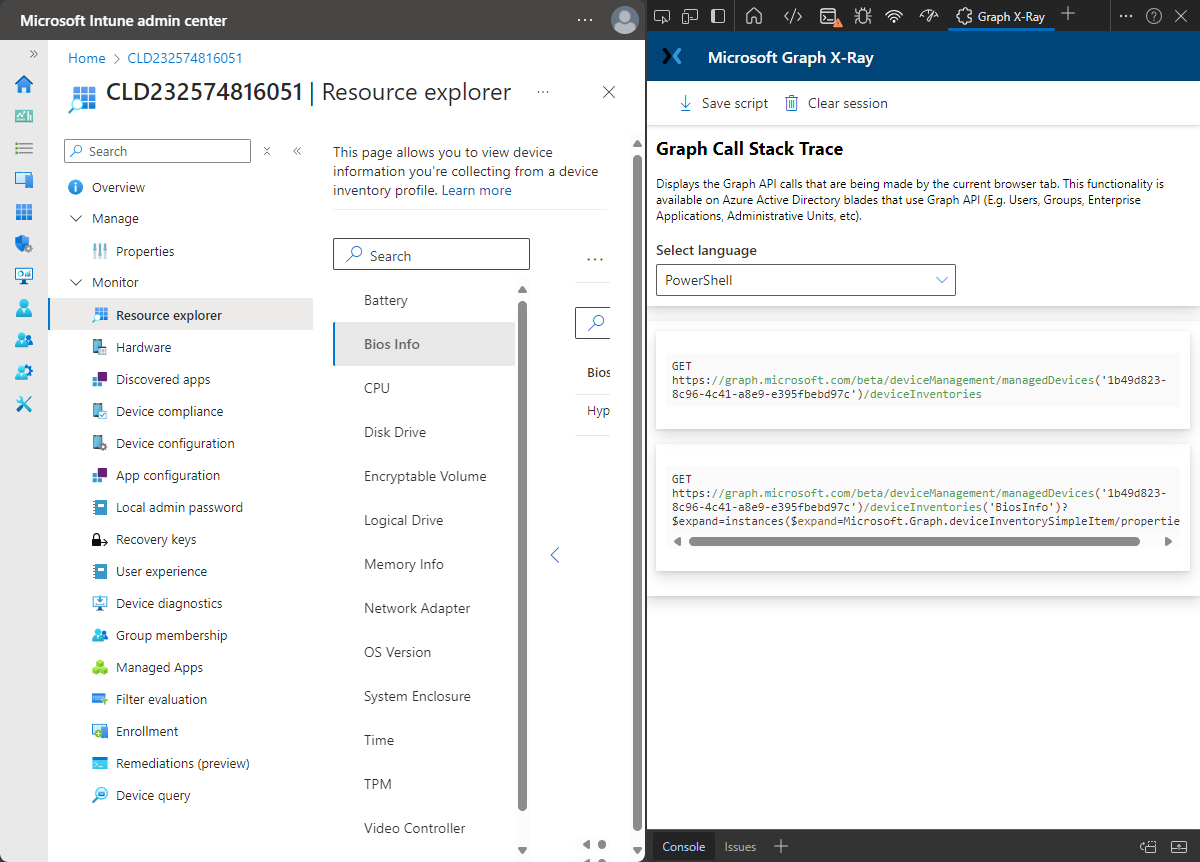Click the Home icon in left rail
The height and width of the screenshot is (862, 1200).
(x=24, y=84)
